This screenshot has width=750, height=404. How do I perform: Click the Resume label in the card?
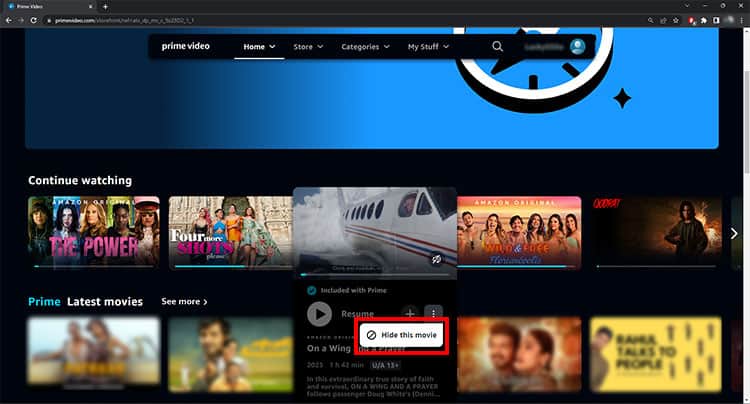point(357,314)
